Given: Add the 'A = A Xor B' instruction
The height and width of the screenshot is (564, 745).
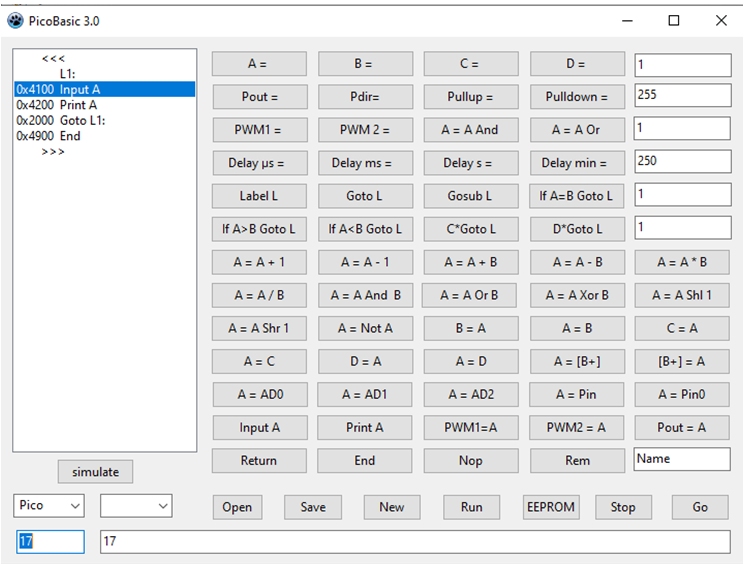Looking at the screenshot, I should coord(576,295).
